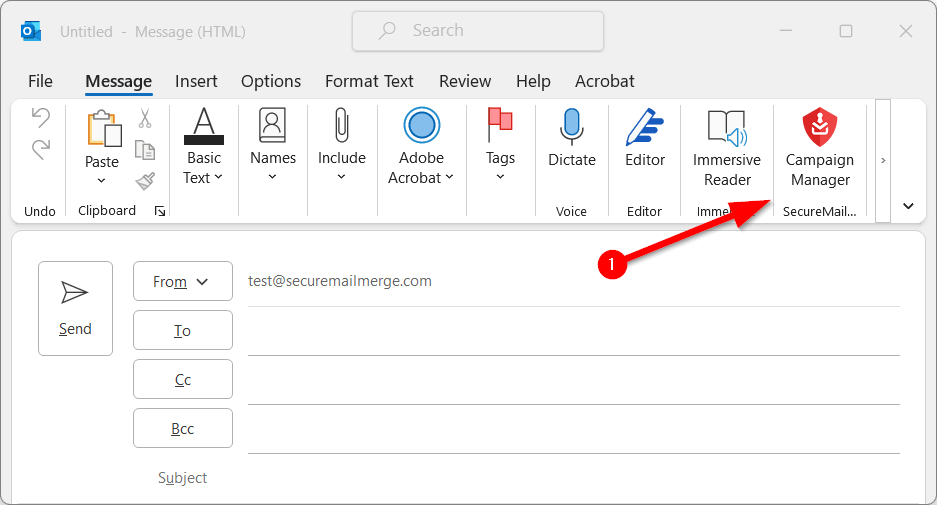The height and width of the screenshot is (505, 937).
Task: Select the Format Painter brush
Action: point(145,181)
